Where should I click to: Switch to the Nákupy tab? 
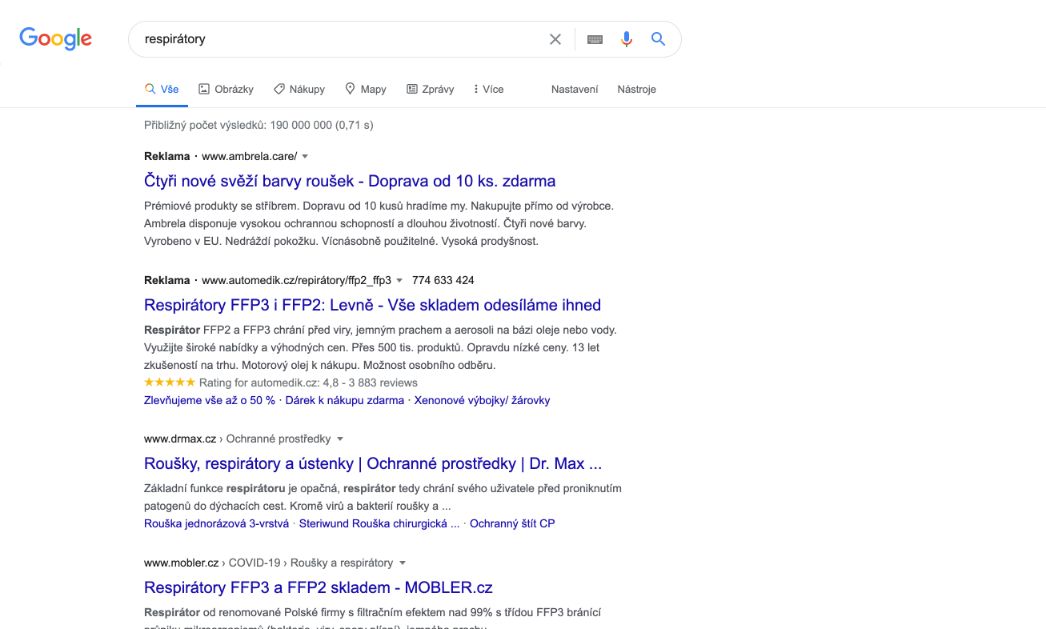point(299,89)
